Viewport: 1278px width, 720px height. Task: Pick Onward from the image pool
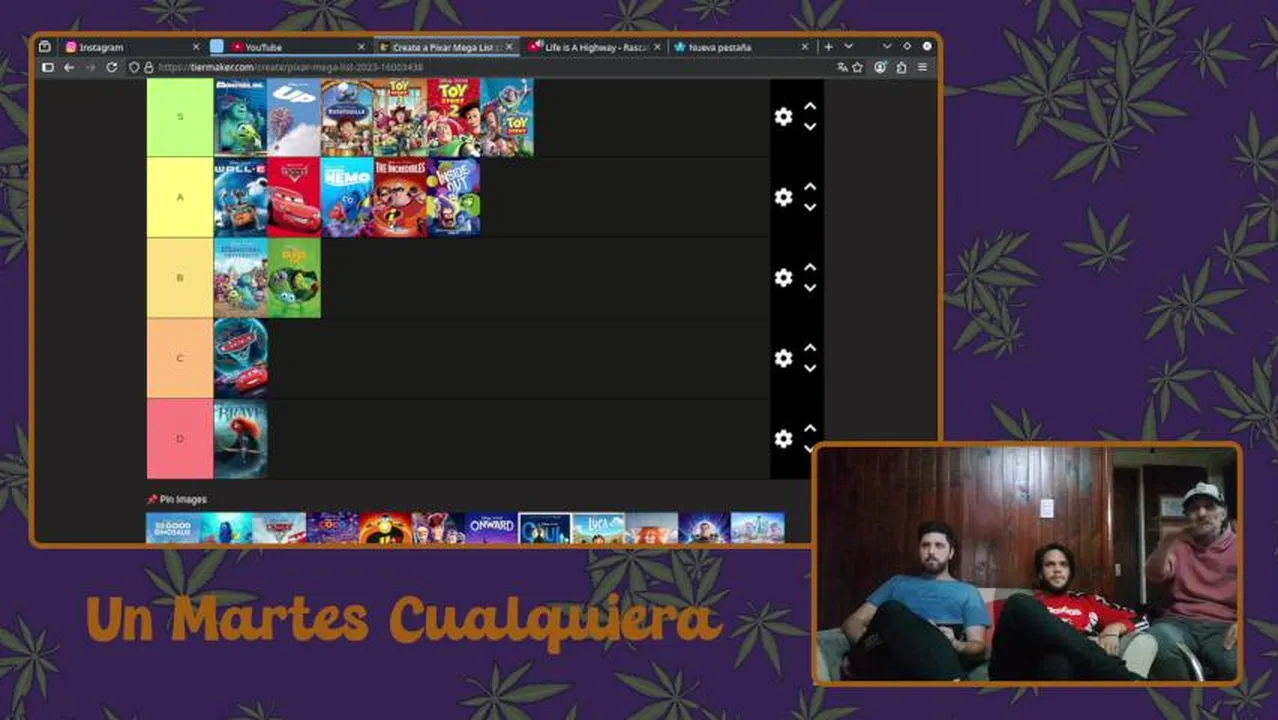click(x=491, y=528)
